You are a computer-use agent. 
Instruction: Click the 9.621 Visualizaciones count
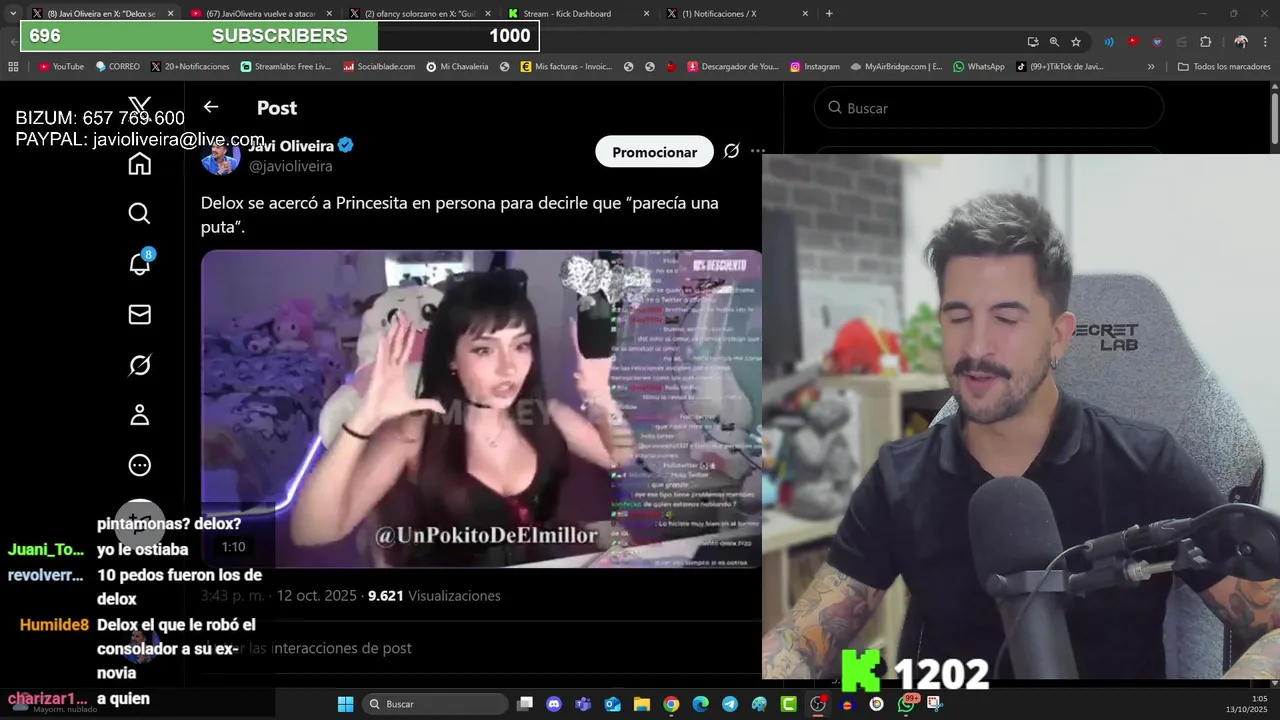point(434,595)
